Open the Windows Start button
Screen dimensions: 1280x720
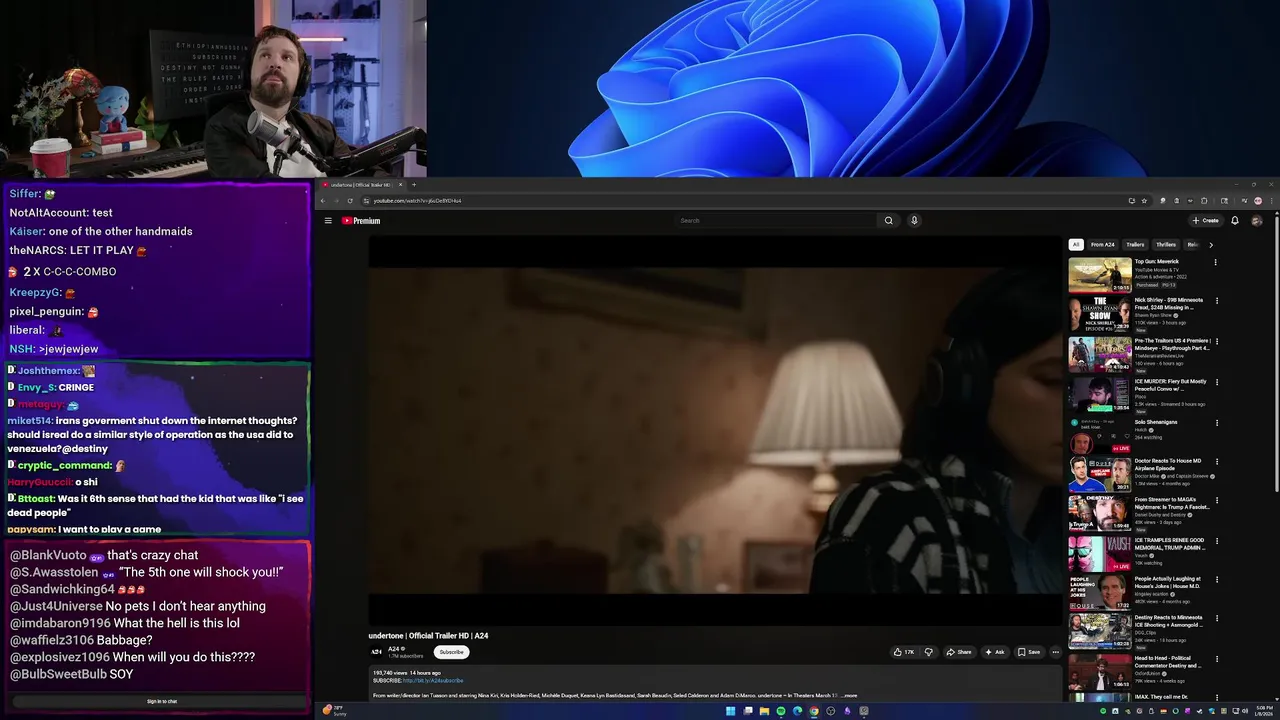[x=731, y=711]
